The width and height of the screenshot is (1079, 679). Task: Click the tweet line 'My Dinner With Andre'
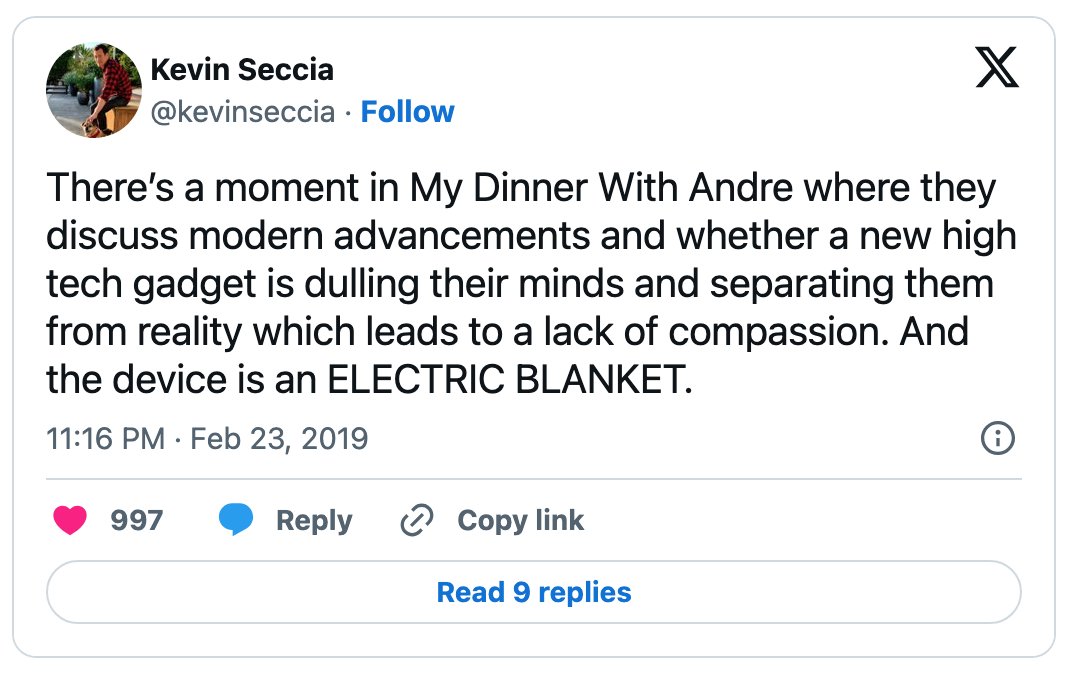pyautogui.click(x=601, y=188)
